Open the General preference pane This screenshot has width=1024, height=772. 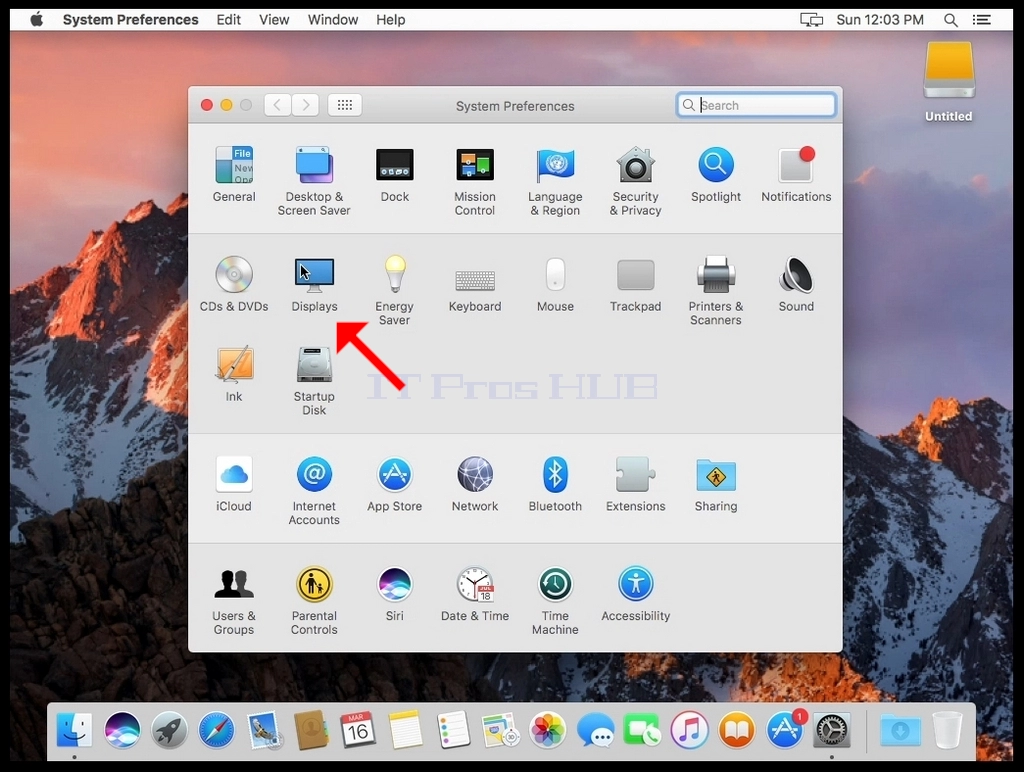pos(234,165)
